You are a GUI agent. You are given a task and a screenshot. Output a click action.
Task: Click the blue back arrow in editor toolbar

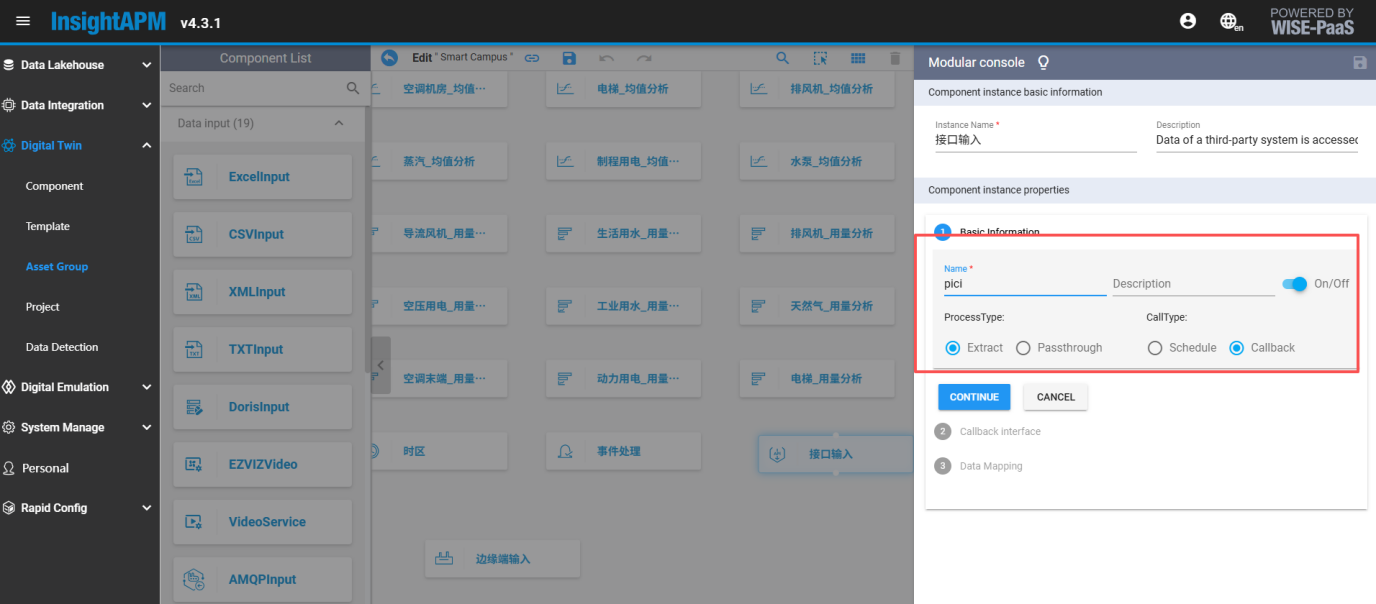coord(390,58)
